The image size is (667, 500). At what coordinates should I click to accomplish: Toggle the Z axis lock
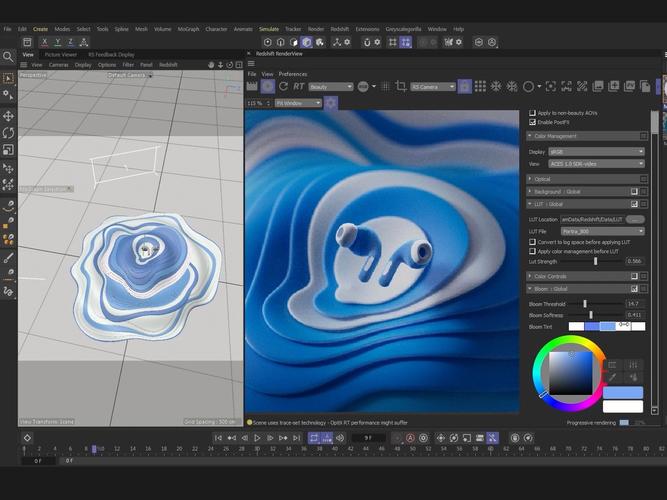click(x=71, y=42)
